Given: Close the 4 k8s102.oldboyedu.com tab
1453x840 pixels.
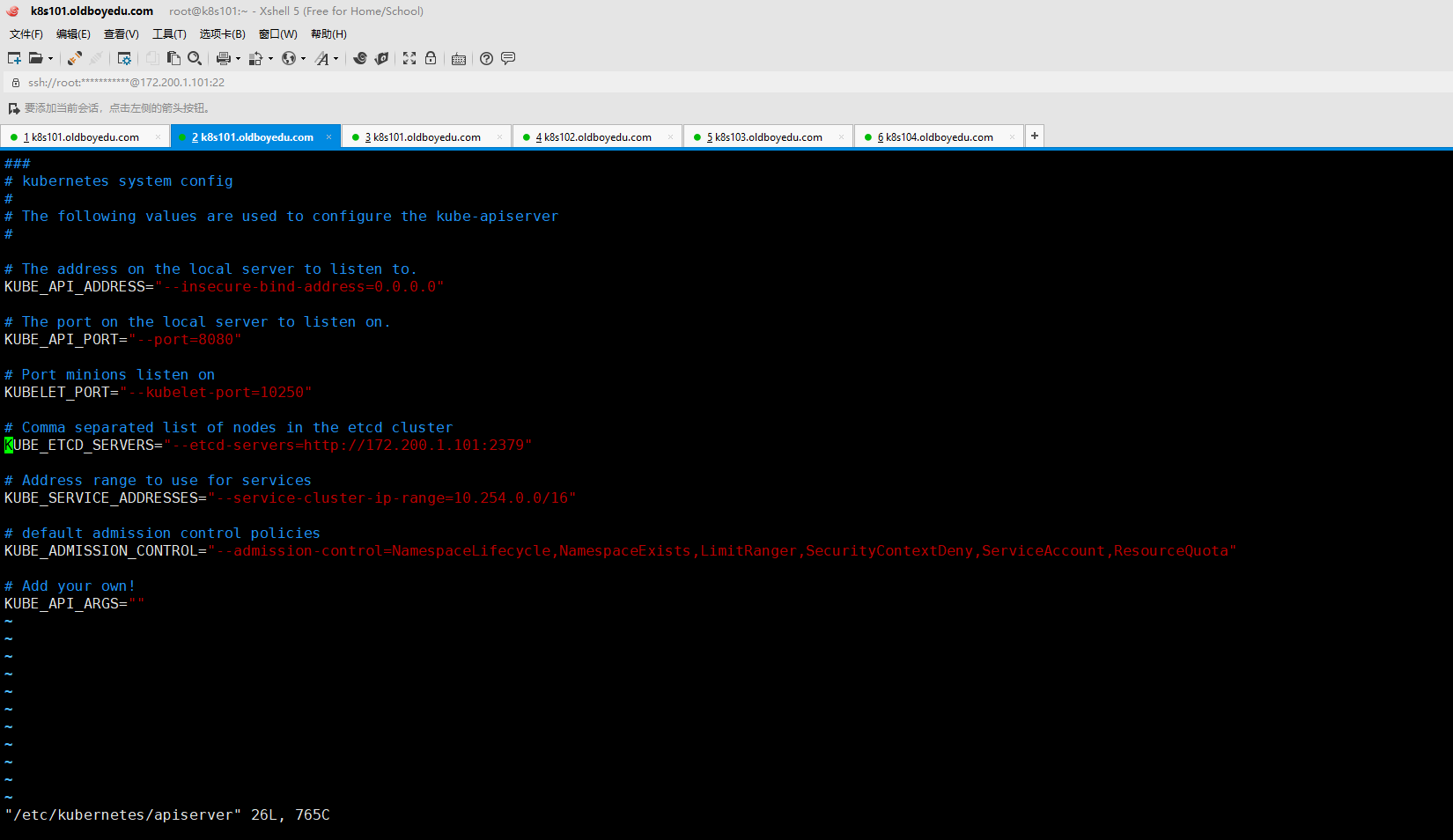Looking at the screenshot, I should (x=670, y=136).
